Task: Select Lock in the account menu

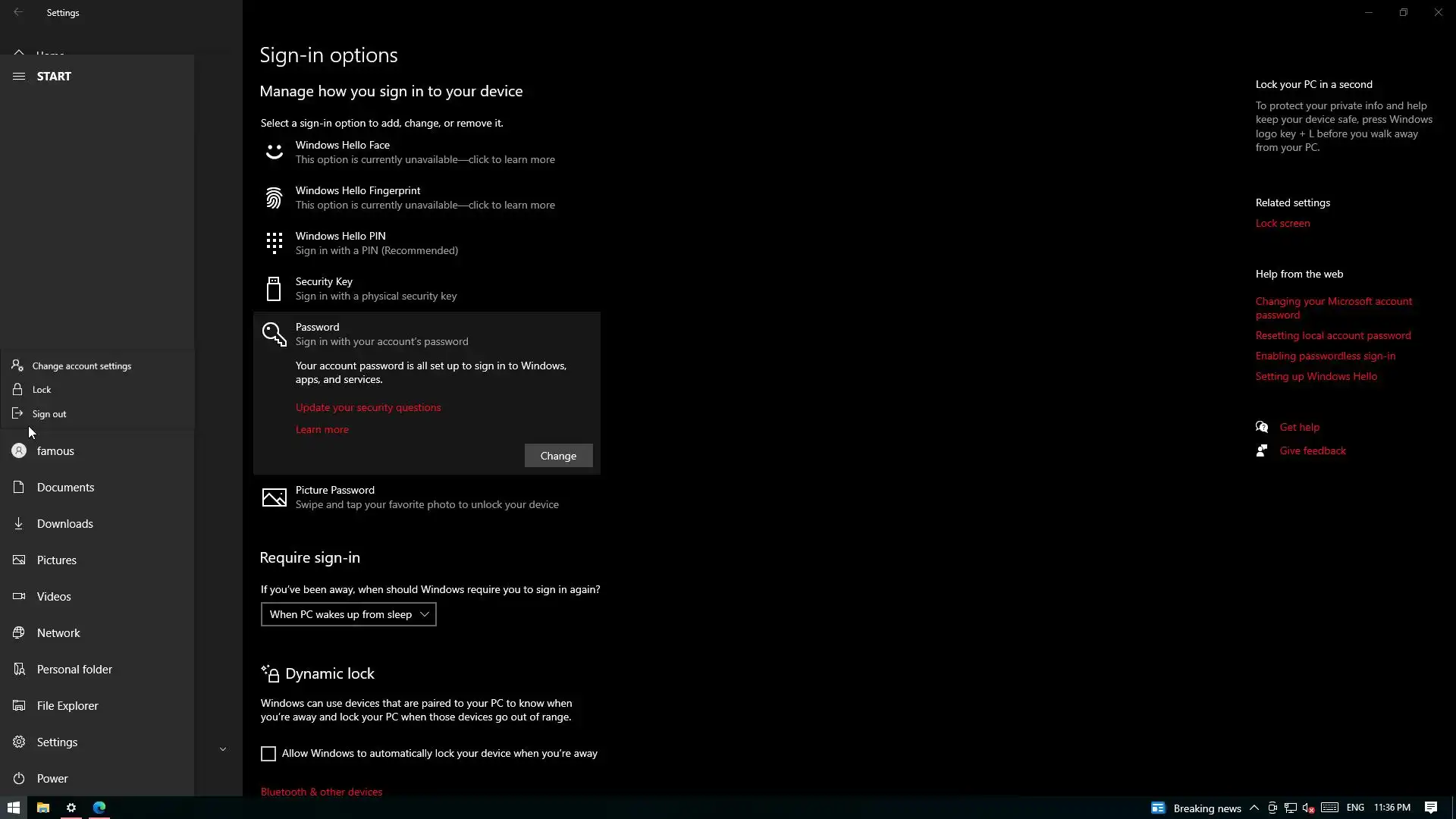Action: point(42,390)
